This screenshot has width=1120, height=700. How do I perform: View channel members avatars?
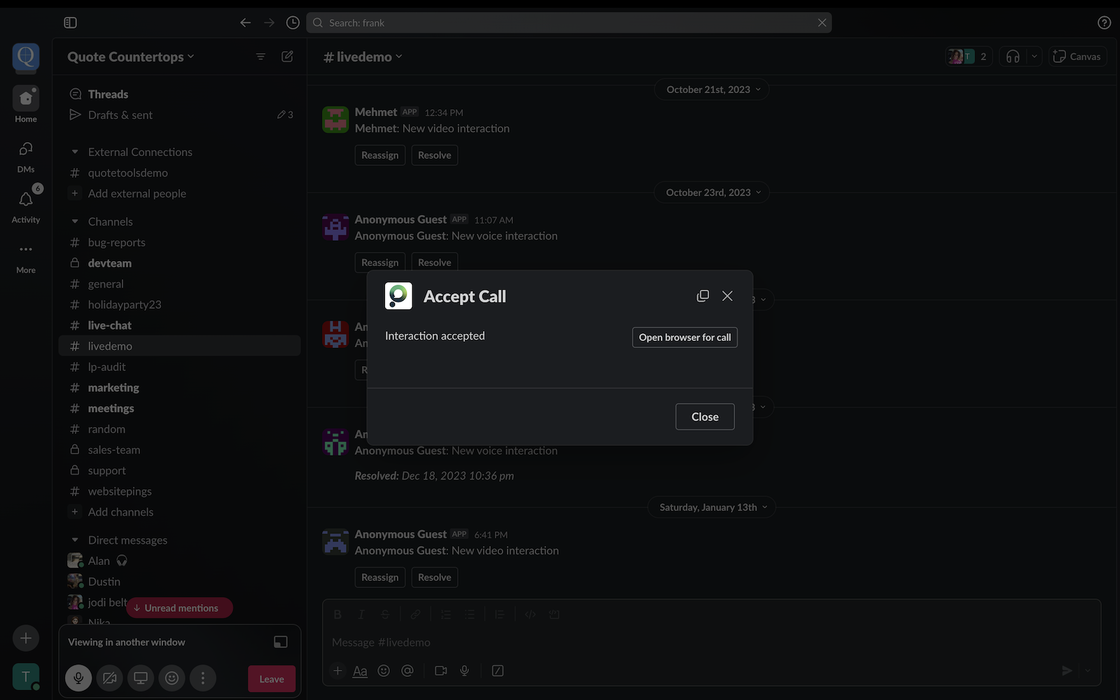[968, 56]
